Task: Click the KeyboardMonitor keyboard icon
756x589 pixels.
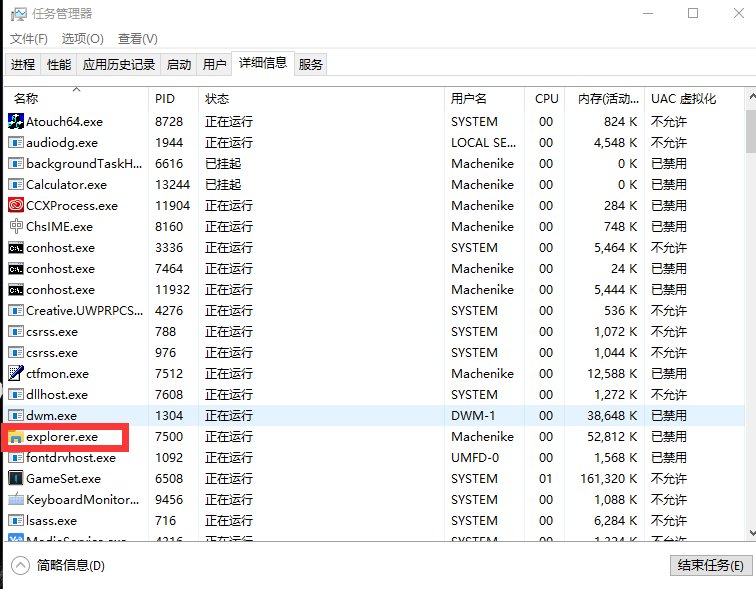Action: point(16,499)
